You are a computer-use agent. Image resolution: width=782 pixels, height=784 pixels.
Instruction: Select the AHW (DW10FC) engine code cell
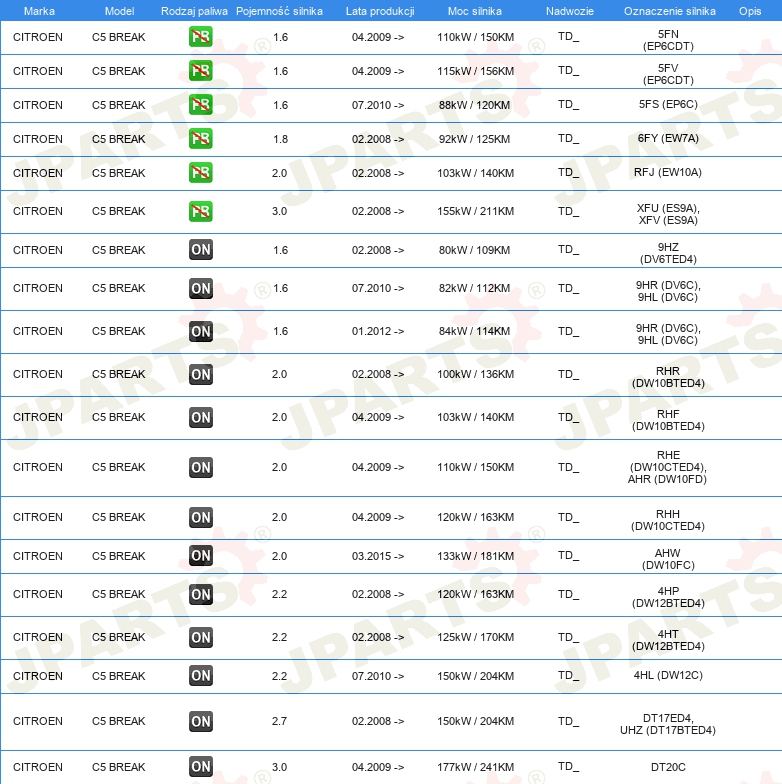[x=668, y=559]
